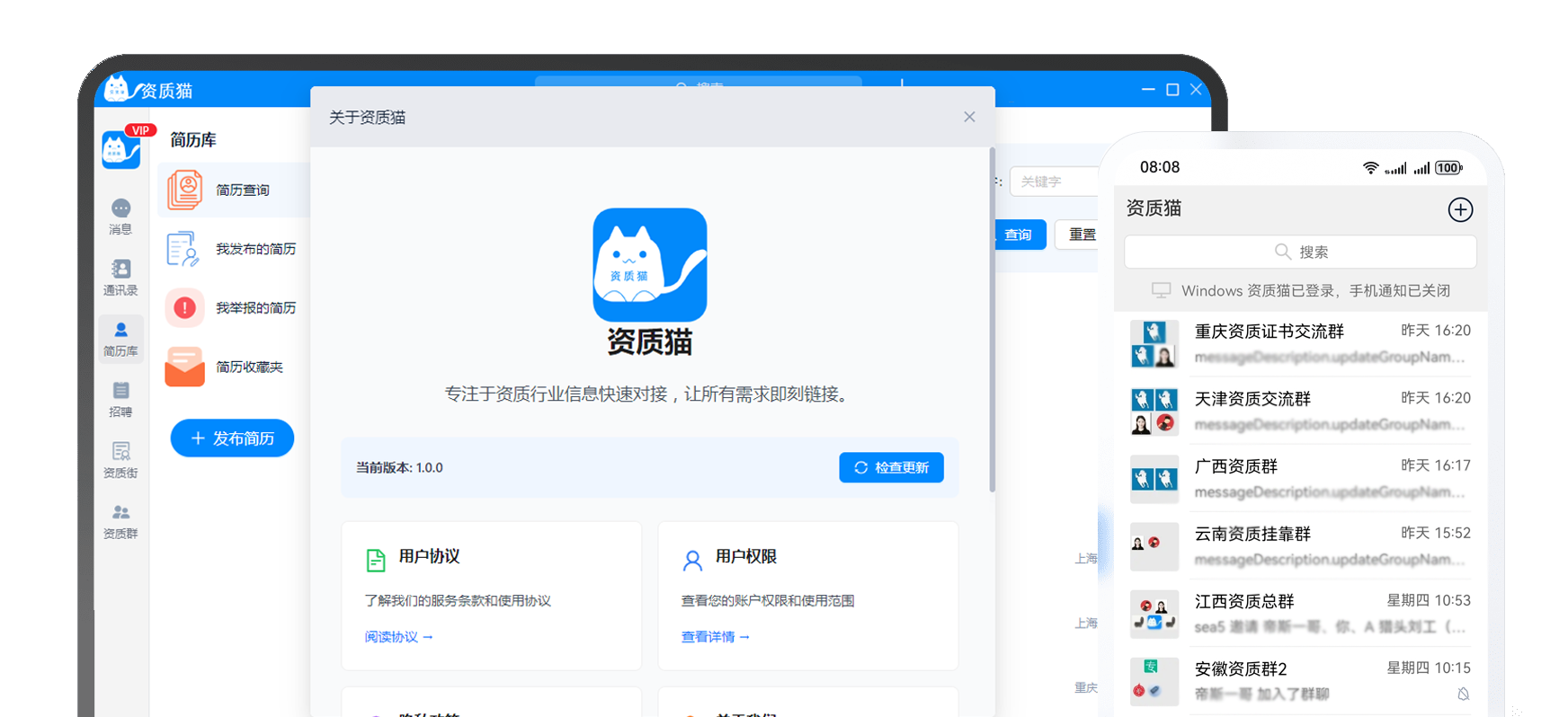This screenshot has width=1568, height=717.
Task: Tap the Windows 资质猫已登录 notice bar
Action: point(1301,290)
